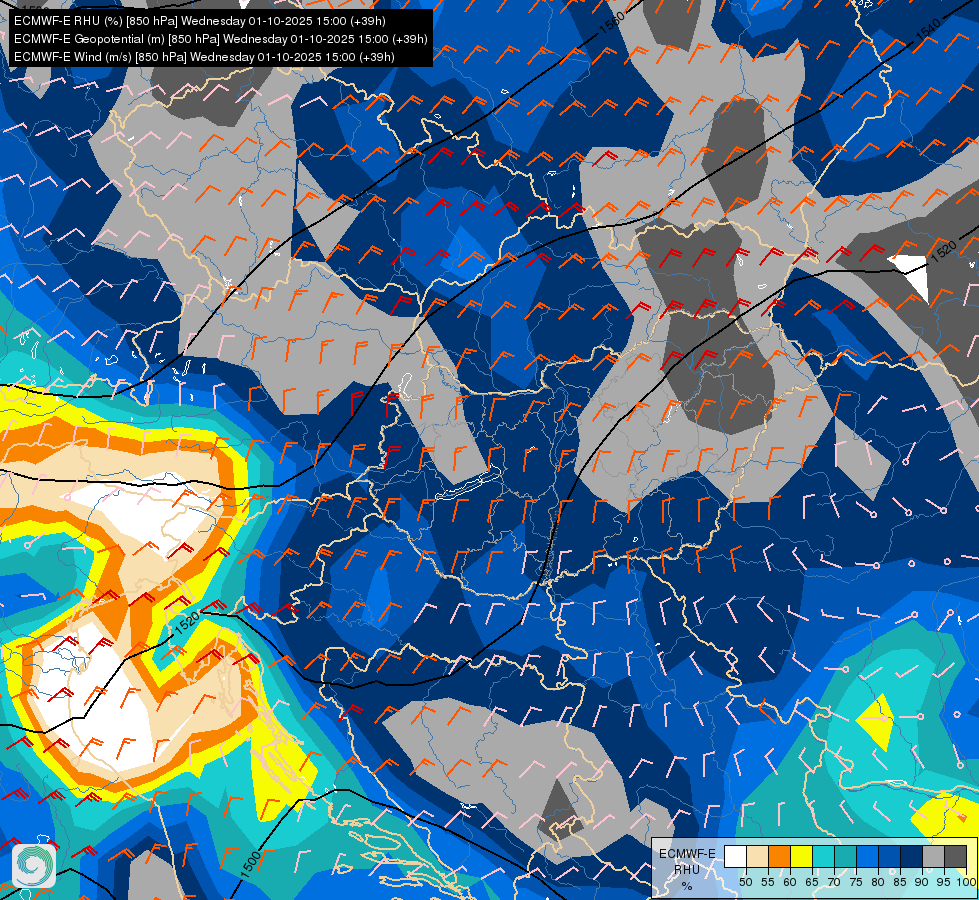
Task: Click the ECMWF-E RHU 850 hPa title line
Action: (200, 21)
